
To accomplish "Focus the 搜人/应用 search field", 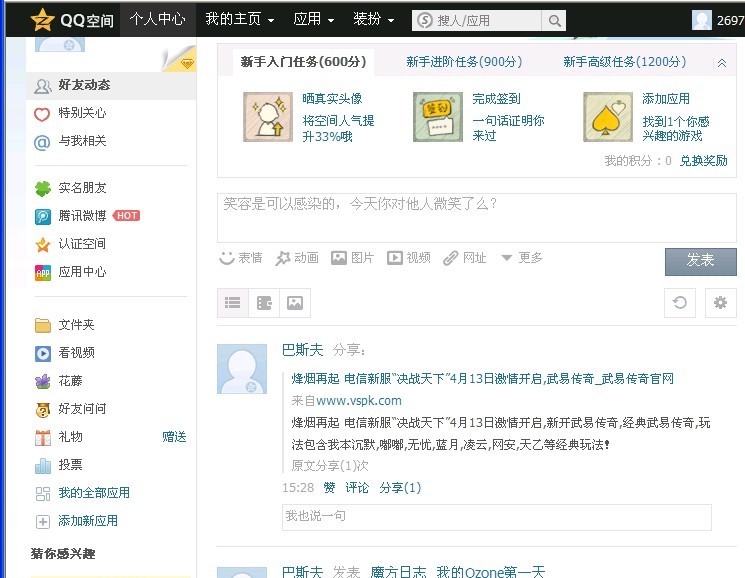I will click(478, 20).
